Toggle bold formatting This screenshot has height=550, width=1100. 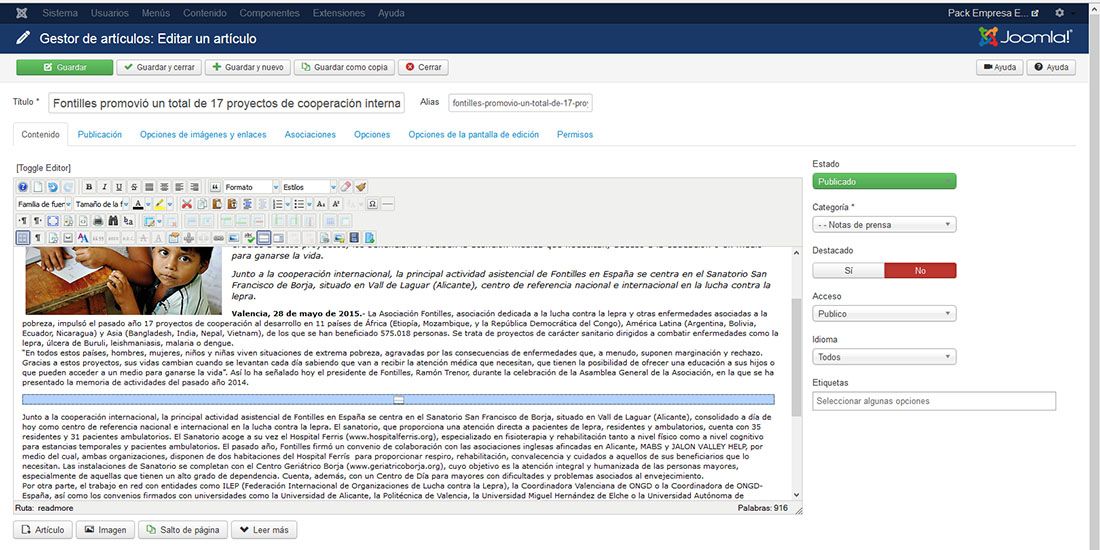pos(89,187)
